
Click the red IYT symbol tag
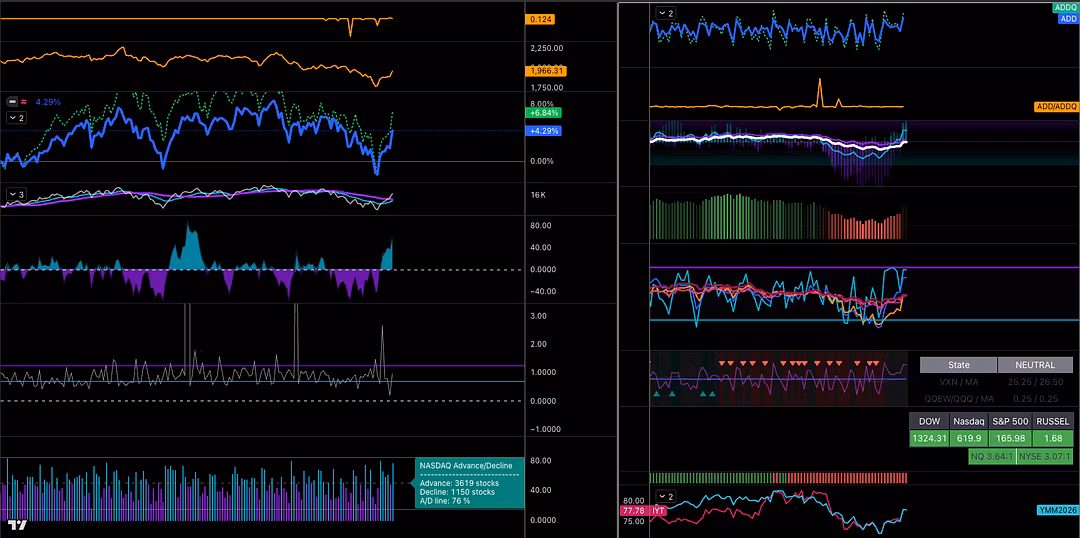coord(659,511)
